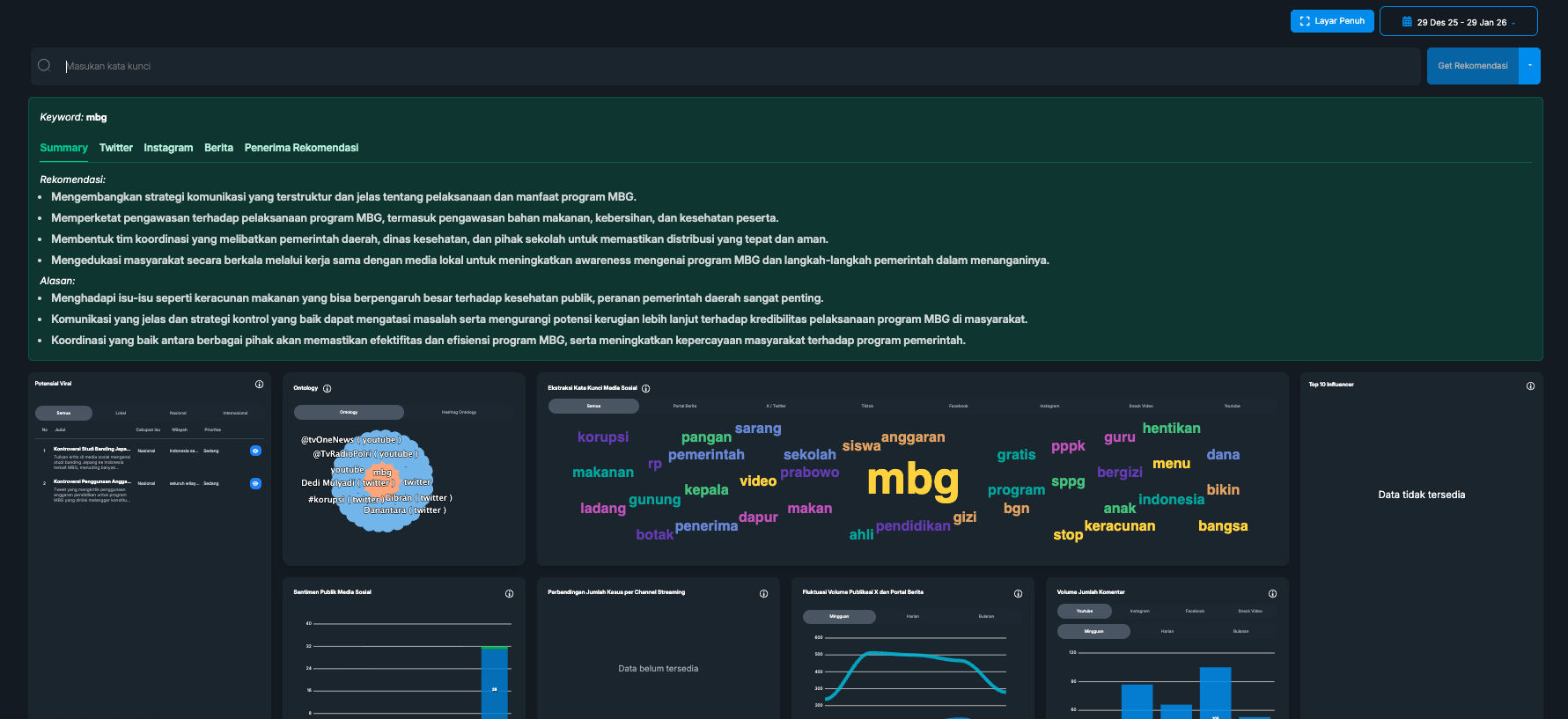Select Internasional filter in Potensial Viral
This screenshot has height=719, width=1568.
[235, 413]
